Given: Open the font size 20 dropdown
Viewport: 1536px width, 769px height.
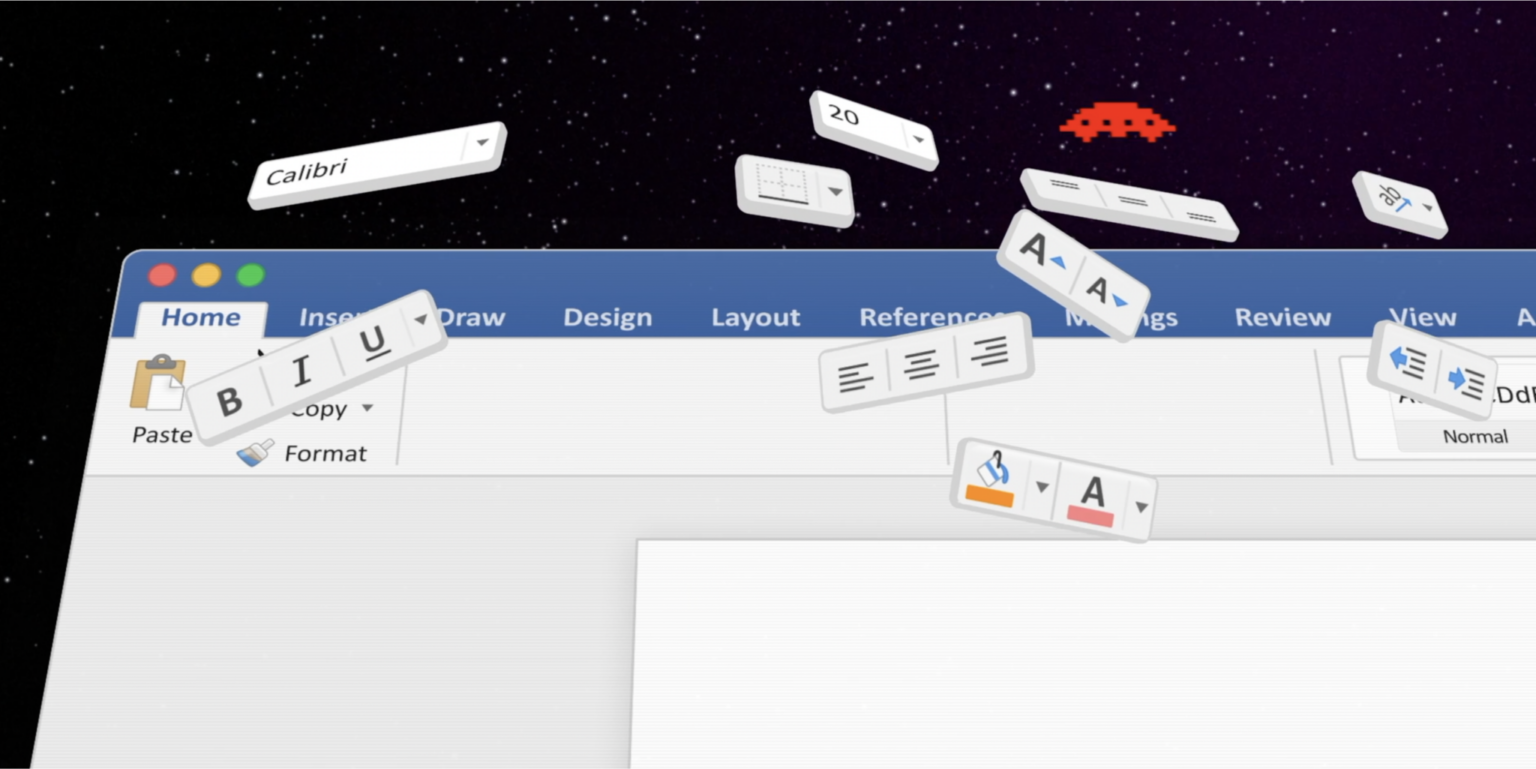Looking at the screenshot, I should click(x=917, y=139).
